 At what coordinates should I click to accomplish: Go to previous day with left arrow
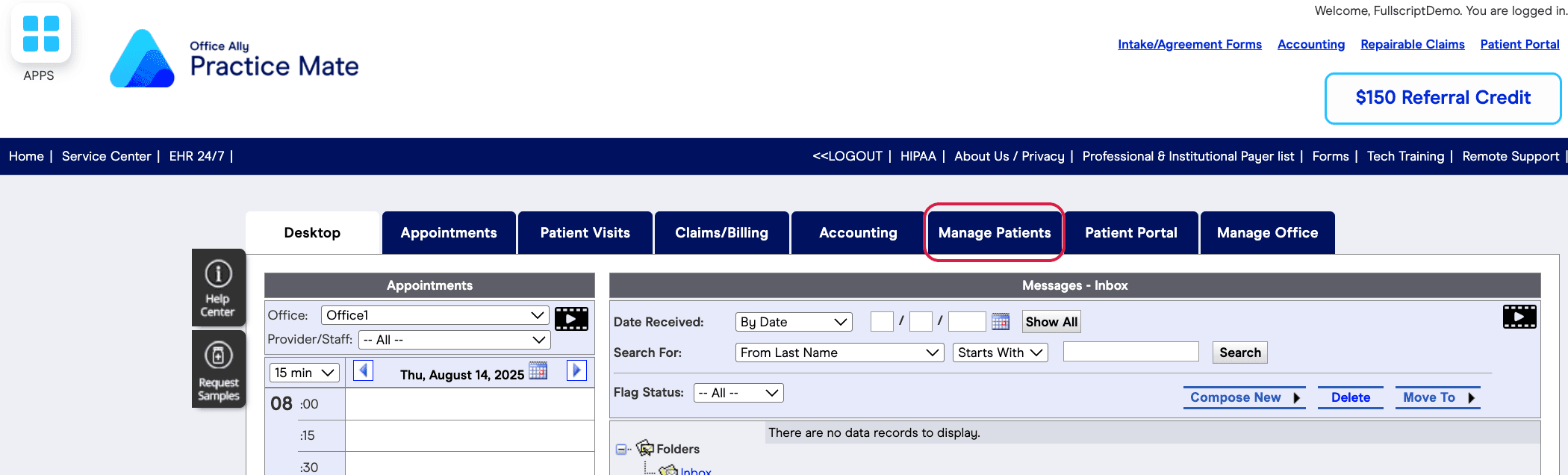[x=363, y=370]
